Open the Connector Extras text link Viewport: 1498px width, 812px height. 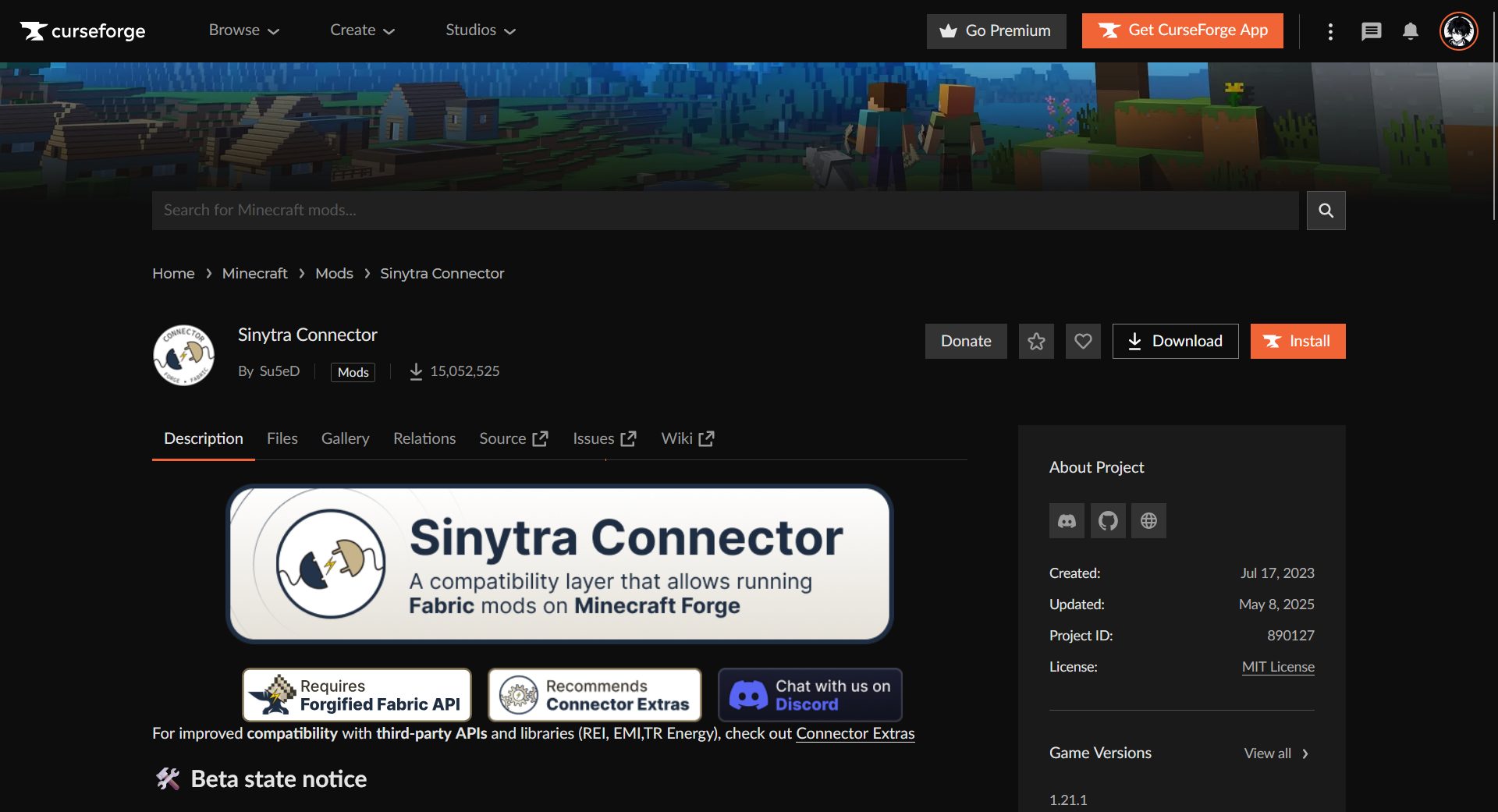855,734
